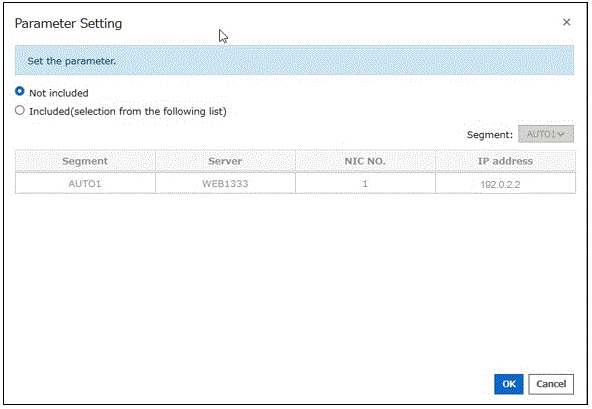Dismiss the dialog using Cancel
The height and width of the screenshot is (409, 592).
[551, 384]
